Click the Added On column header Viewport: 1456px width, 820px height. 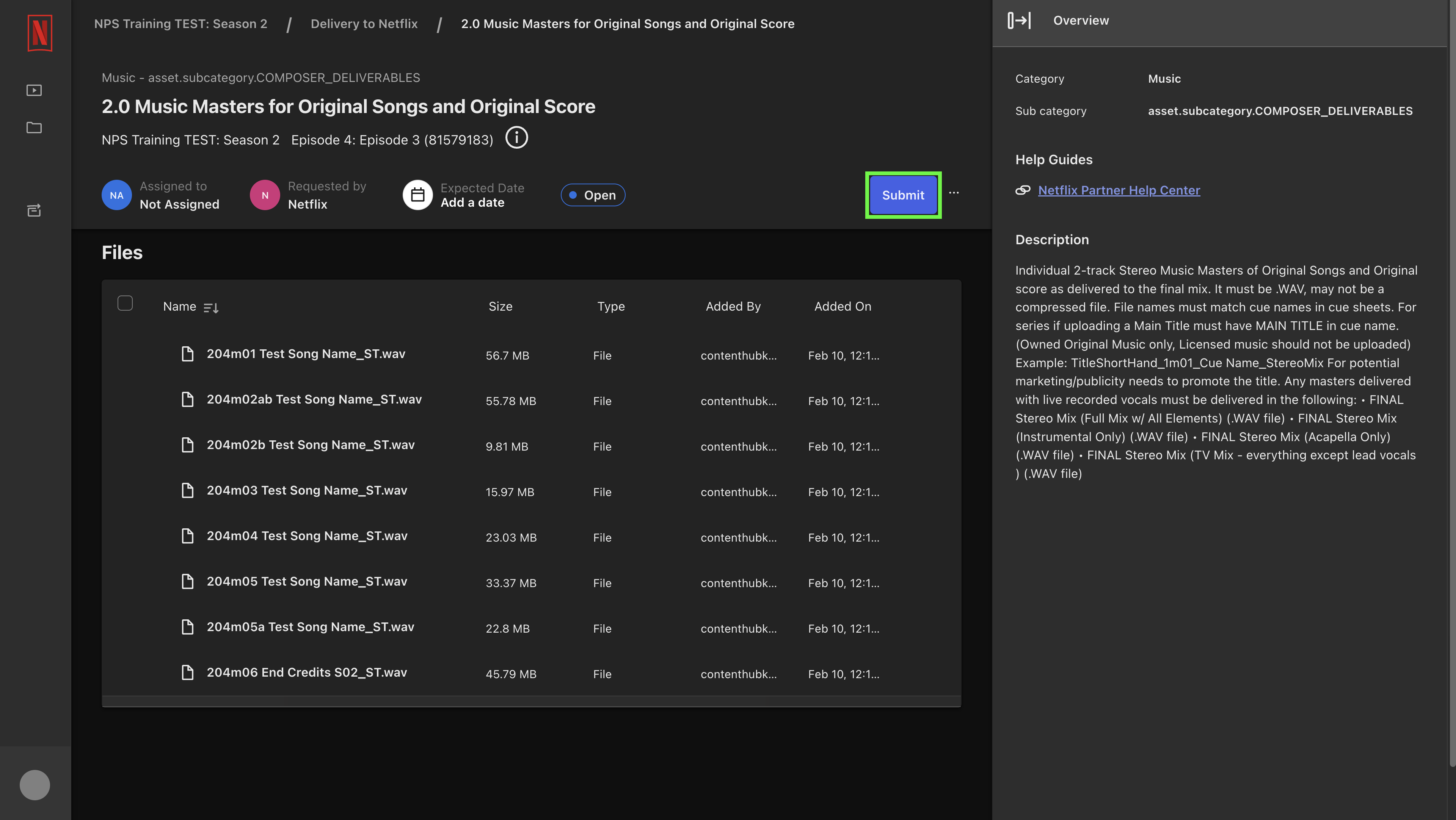tap(843, 306)
